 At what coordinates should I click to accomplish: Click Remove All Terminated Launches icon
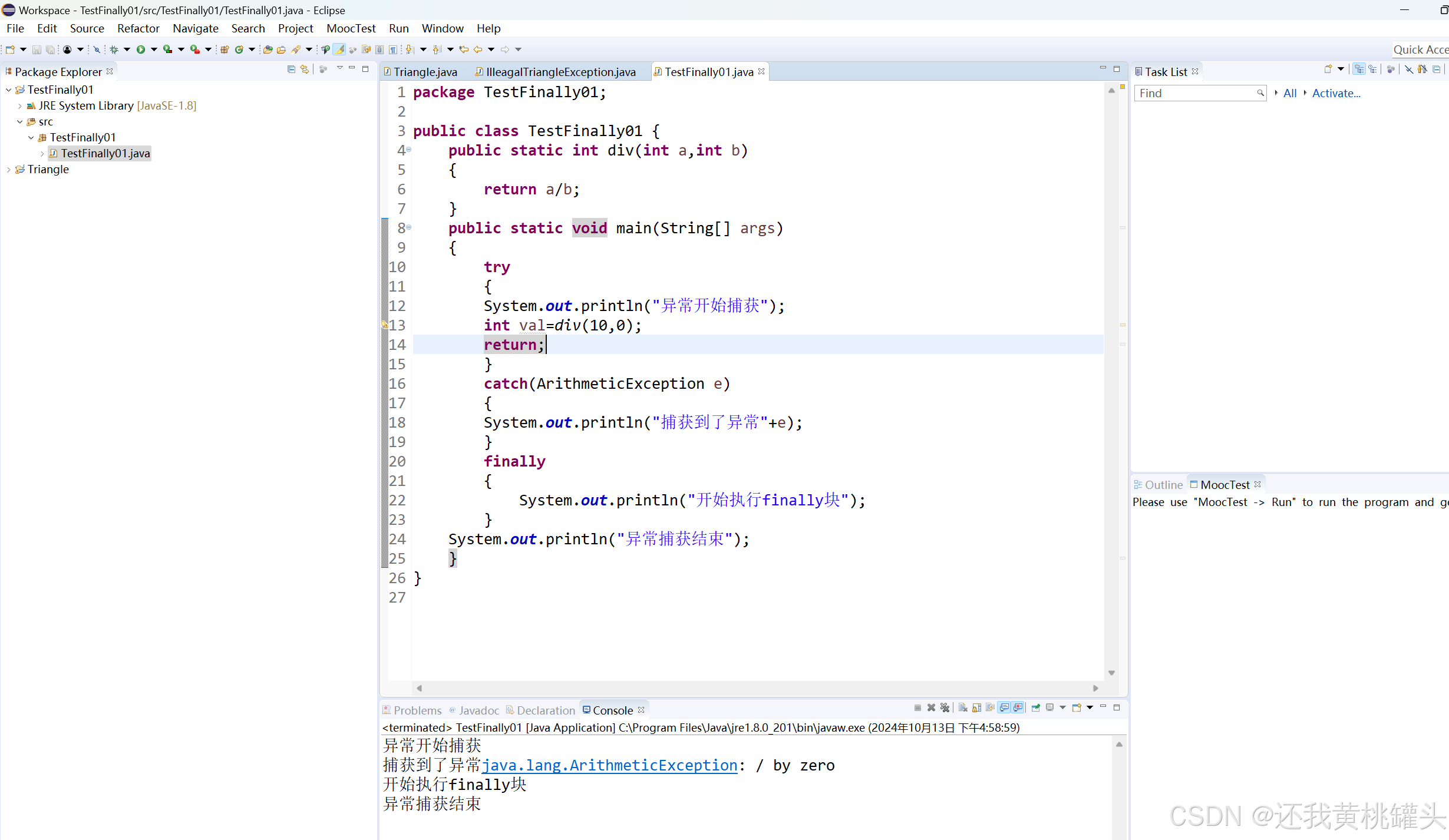[945, 707]
